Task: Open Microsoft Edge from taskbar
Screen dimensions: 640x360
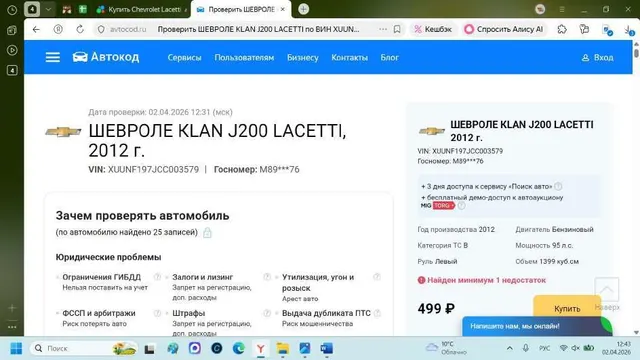Action: pos(239,349)
